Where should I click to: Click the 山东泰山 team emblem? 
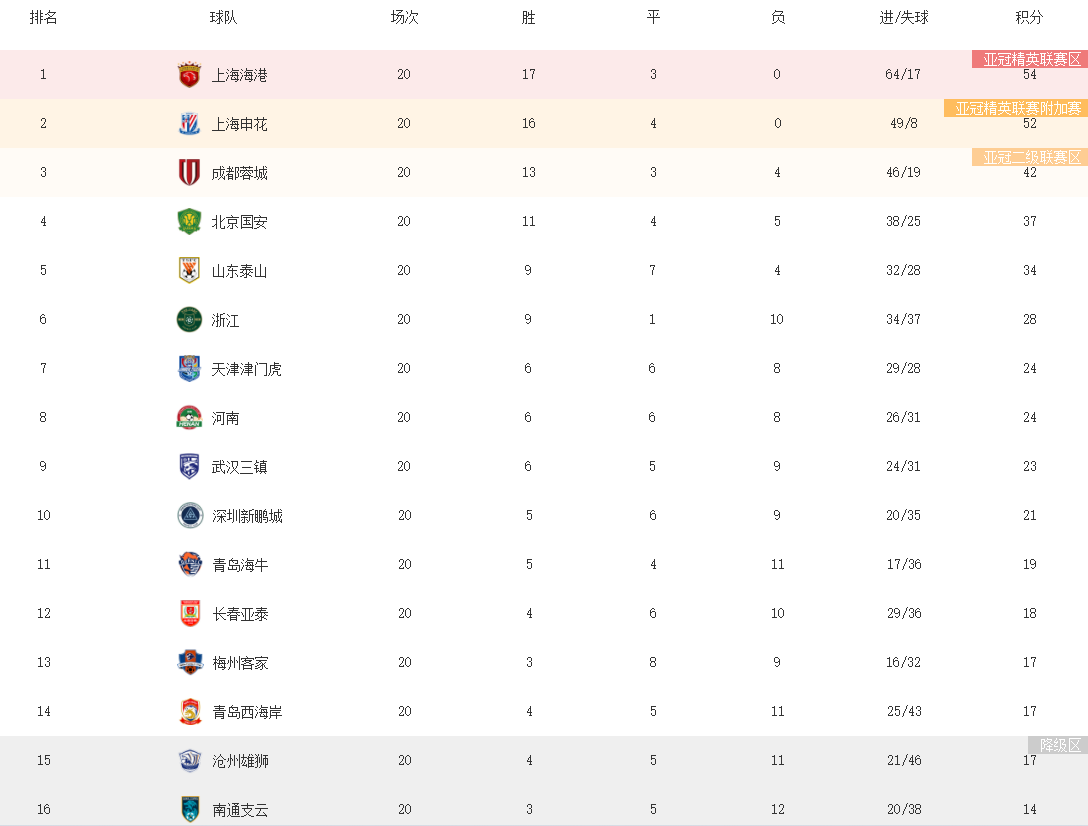point(189,270)
